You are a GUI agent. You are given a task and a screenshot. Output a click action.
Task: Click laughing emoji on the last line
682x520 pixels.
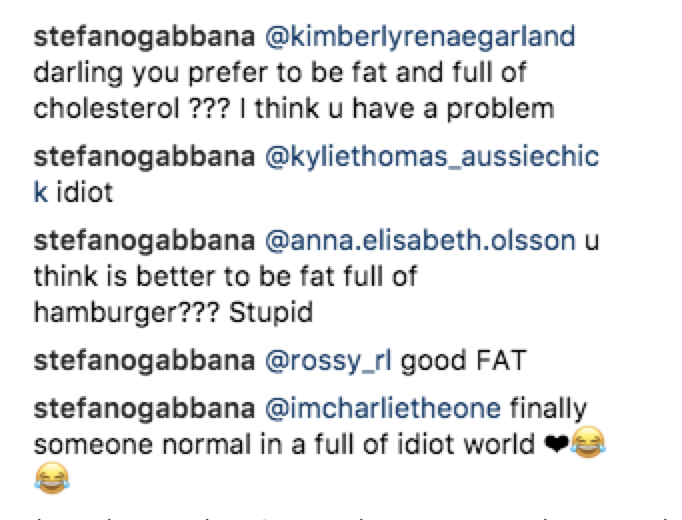coord(52,478)
